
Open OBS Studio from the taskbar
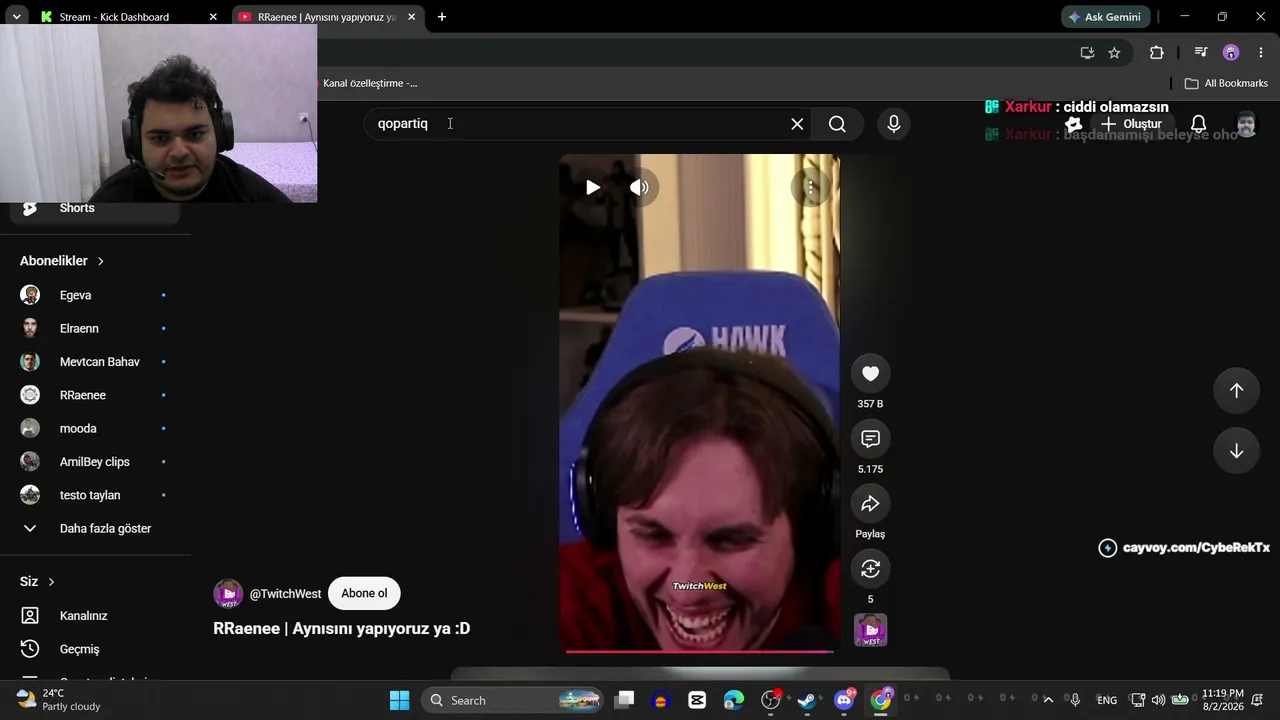coord(771,700)
